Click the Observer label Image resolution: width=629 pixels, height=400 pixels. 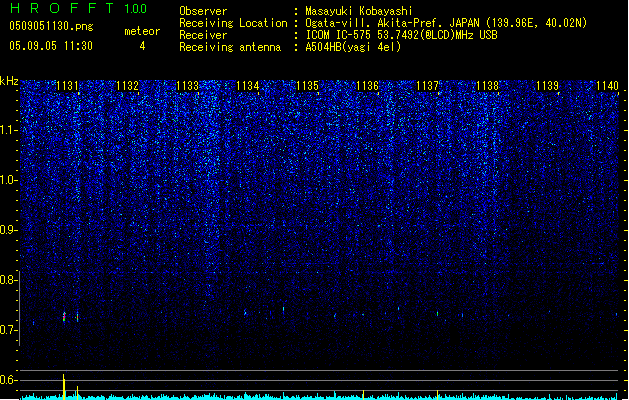203,11
